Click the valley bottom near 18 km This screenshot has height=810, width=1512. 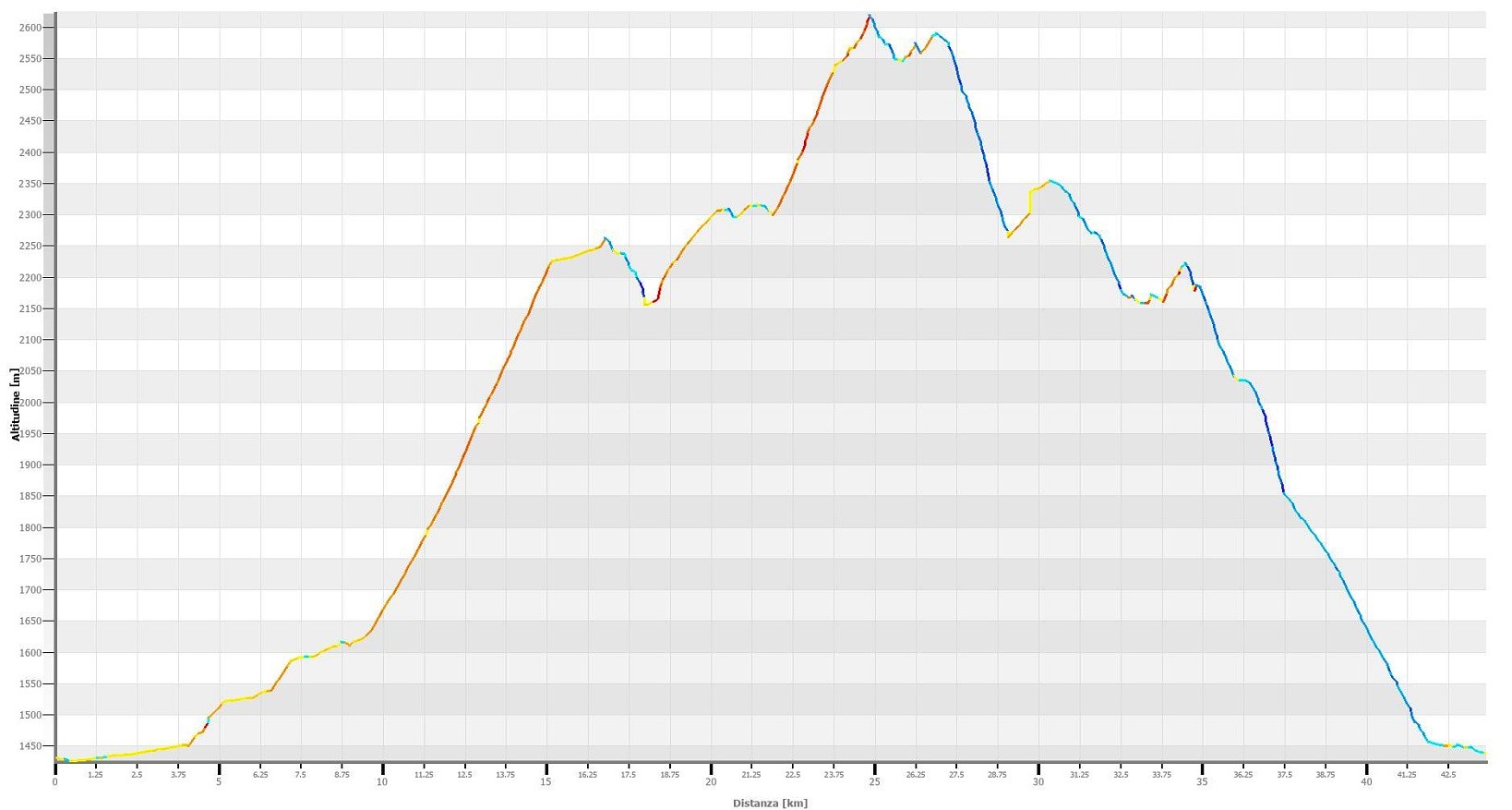point(647,303)
